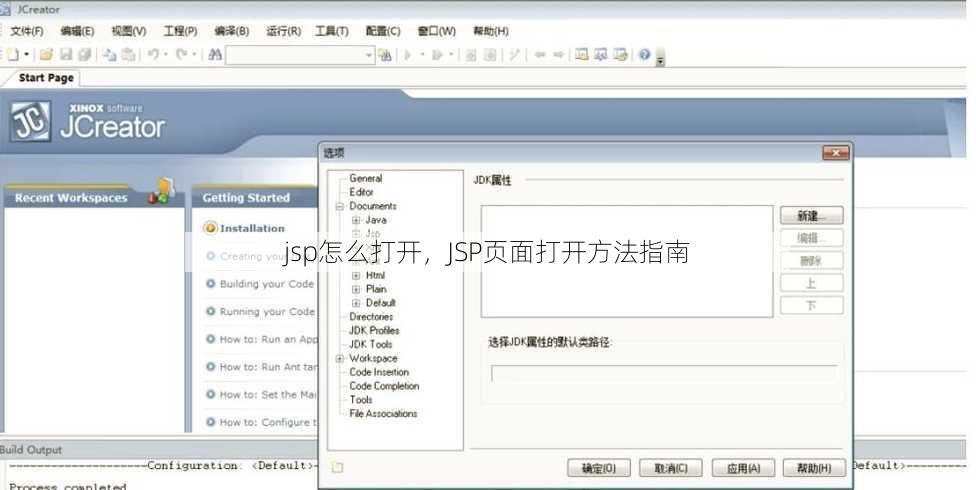Viewport: 976px width, 490px height.
Task: Open the Redo history dropdown arrow
Action: pyautogui.click(x=194, y=55)
